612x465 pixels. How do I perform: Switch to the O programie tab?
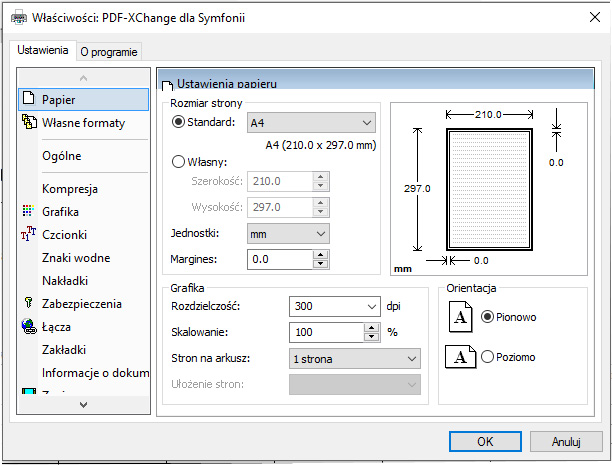point(109,52)
